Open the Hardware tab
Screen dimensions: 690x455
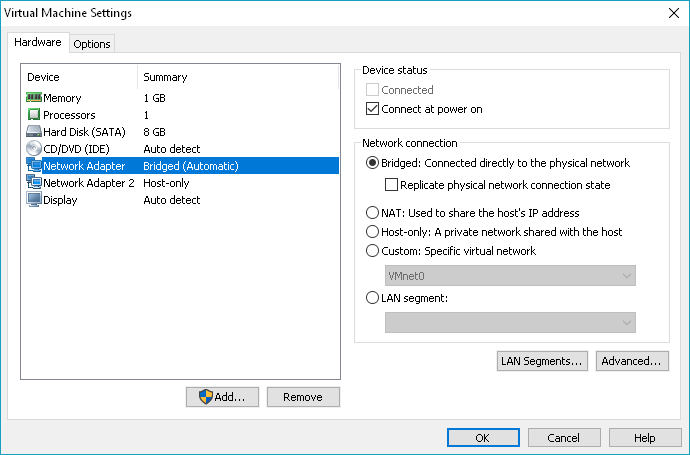pyautogui.click(x=39, y=43)
